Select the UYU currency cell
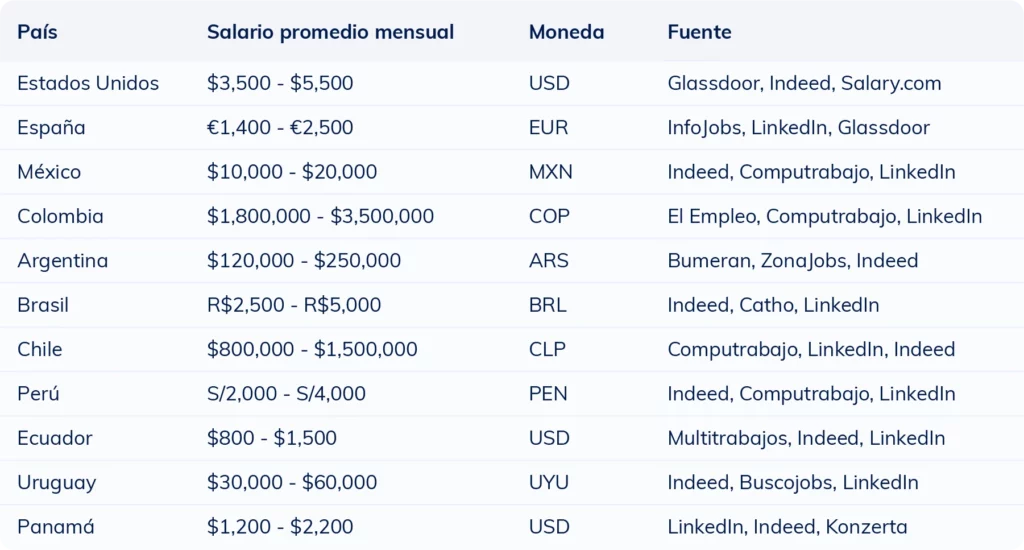Viewport: 1024px width, 550px height. pos(549,483)
